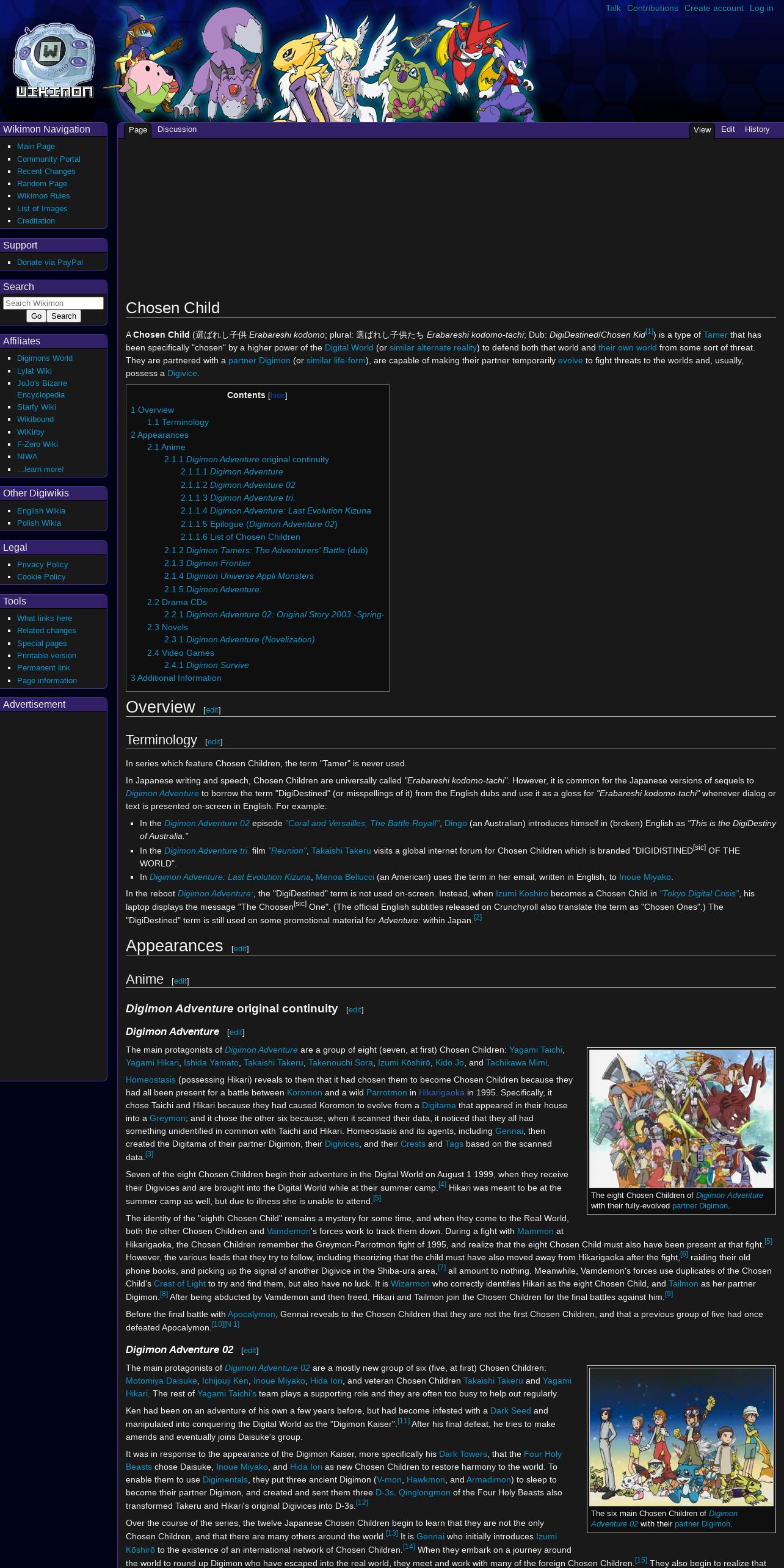
Task: Open Polish Wikia link
Action: 39,523
